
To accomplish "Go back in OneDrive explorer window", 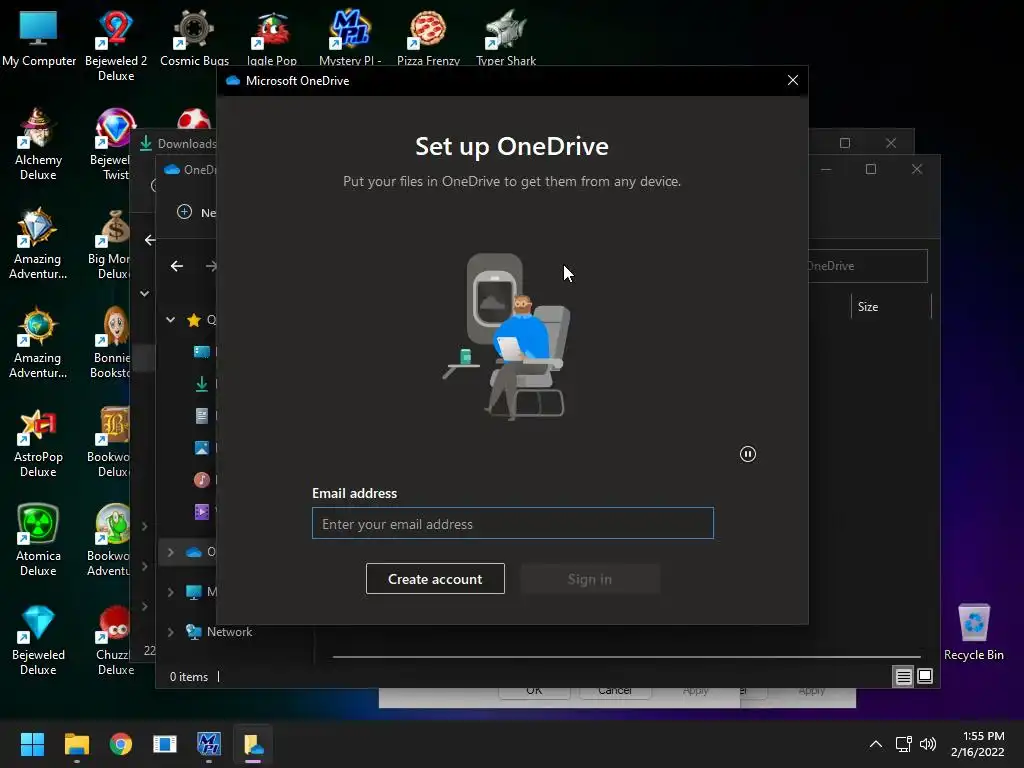I will (x=177, y=266).
